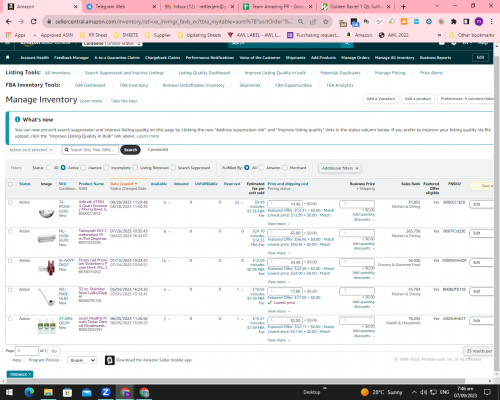Open the marketplace selector United States dropdown
500x400 pixels.
coord(112,44)
